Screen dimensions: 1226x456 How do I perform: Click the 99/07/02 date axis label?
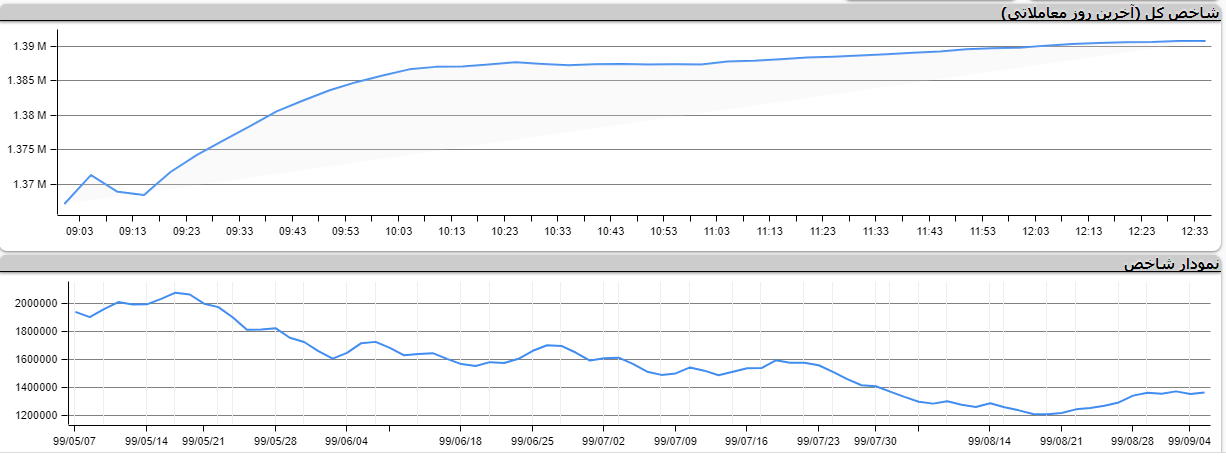[604, 440]
